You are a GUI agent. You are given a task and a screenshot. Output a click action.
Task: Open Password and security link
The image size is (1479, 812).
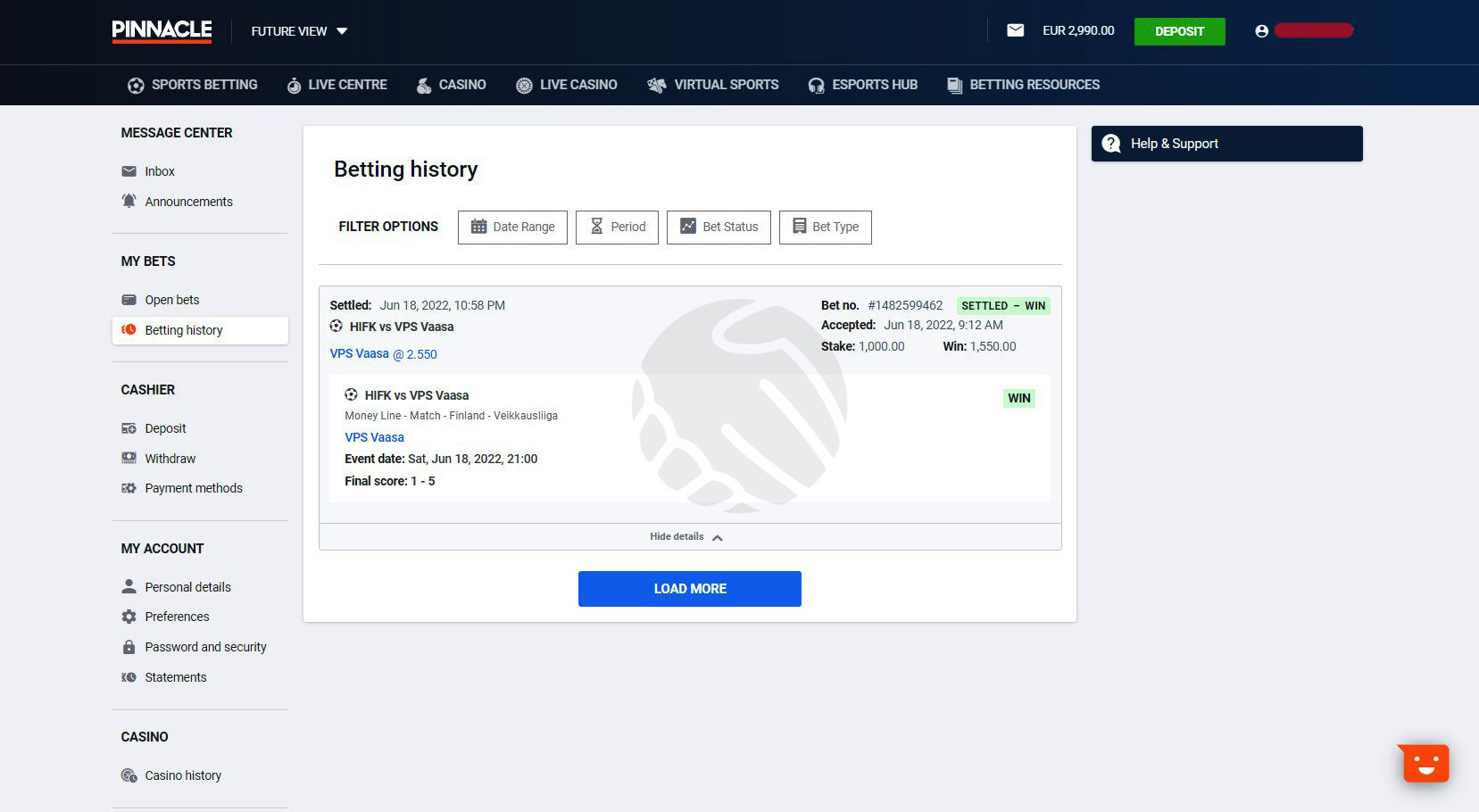tap(206, 647)
